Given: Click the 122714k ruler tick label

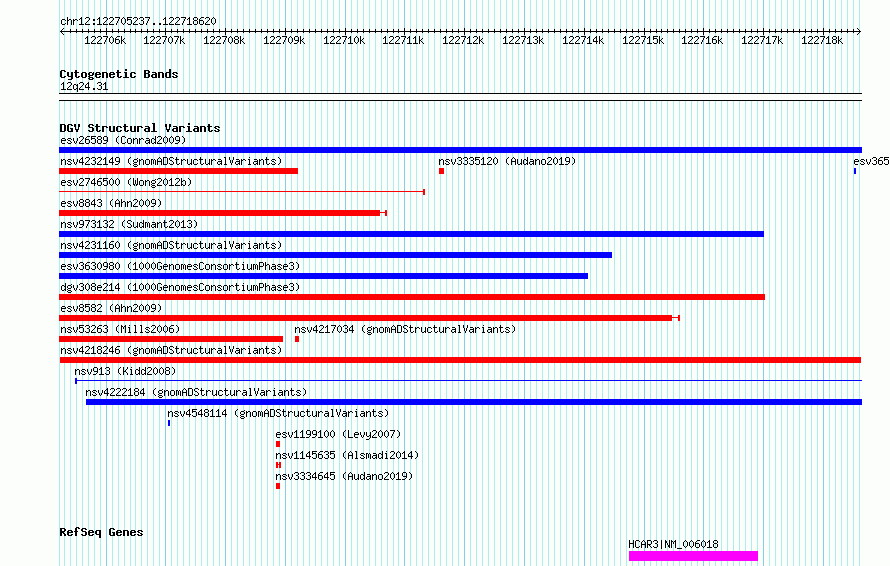Looking at the screenshot, I should pos(583,40).
